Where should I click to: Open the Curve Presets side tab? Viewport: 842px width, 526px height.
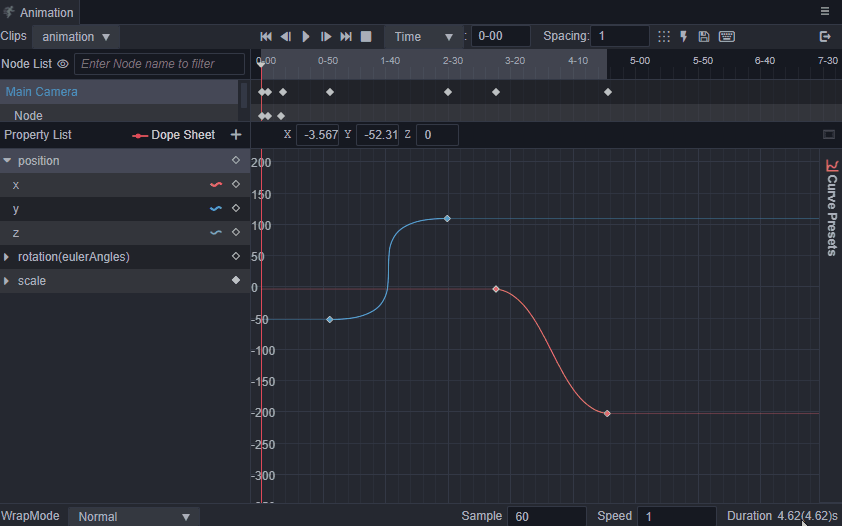coord(831,208)
